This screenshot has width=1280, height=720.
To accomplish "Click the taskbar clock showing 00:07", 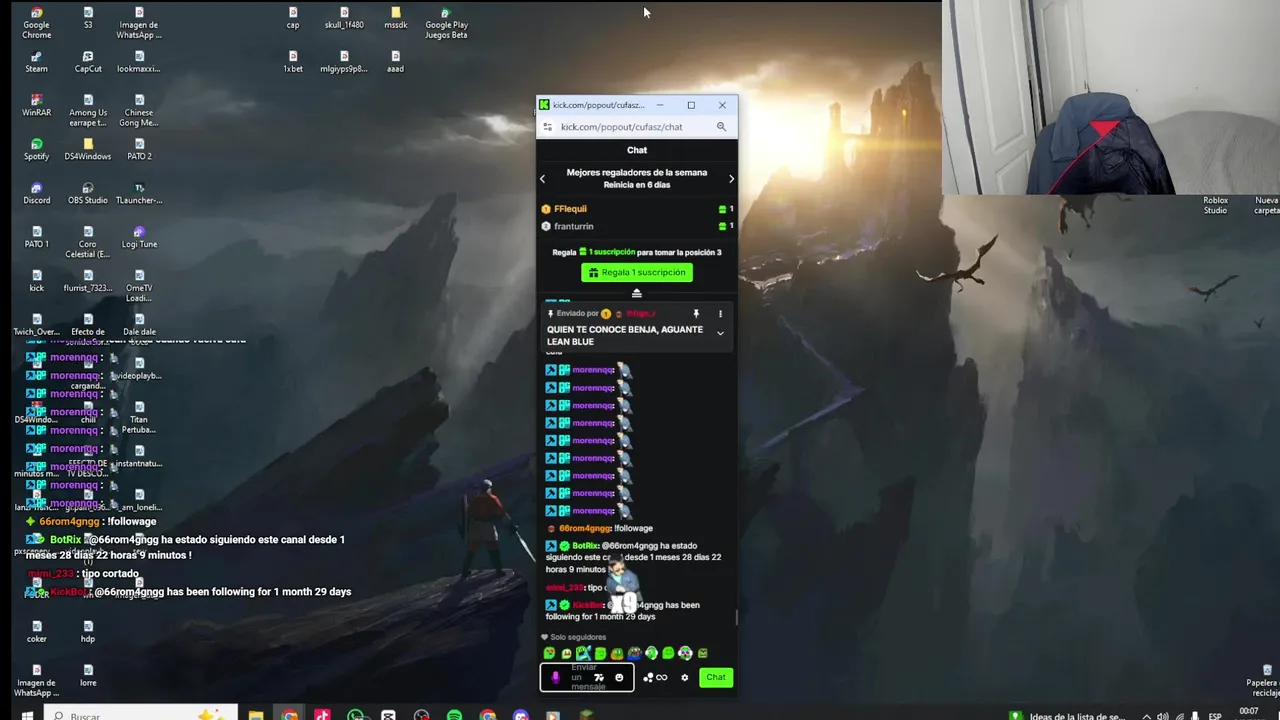I will point(1249,712).
